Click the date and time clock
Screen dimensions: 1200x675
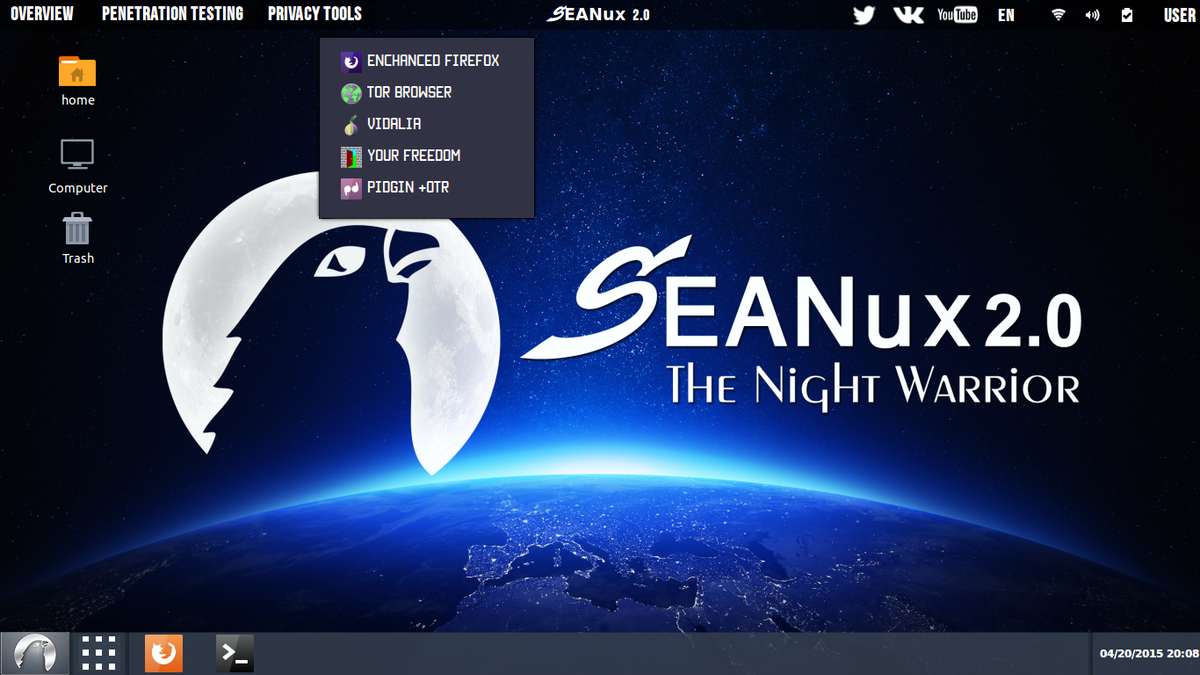[1148, 653]
